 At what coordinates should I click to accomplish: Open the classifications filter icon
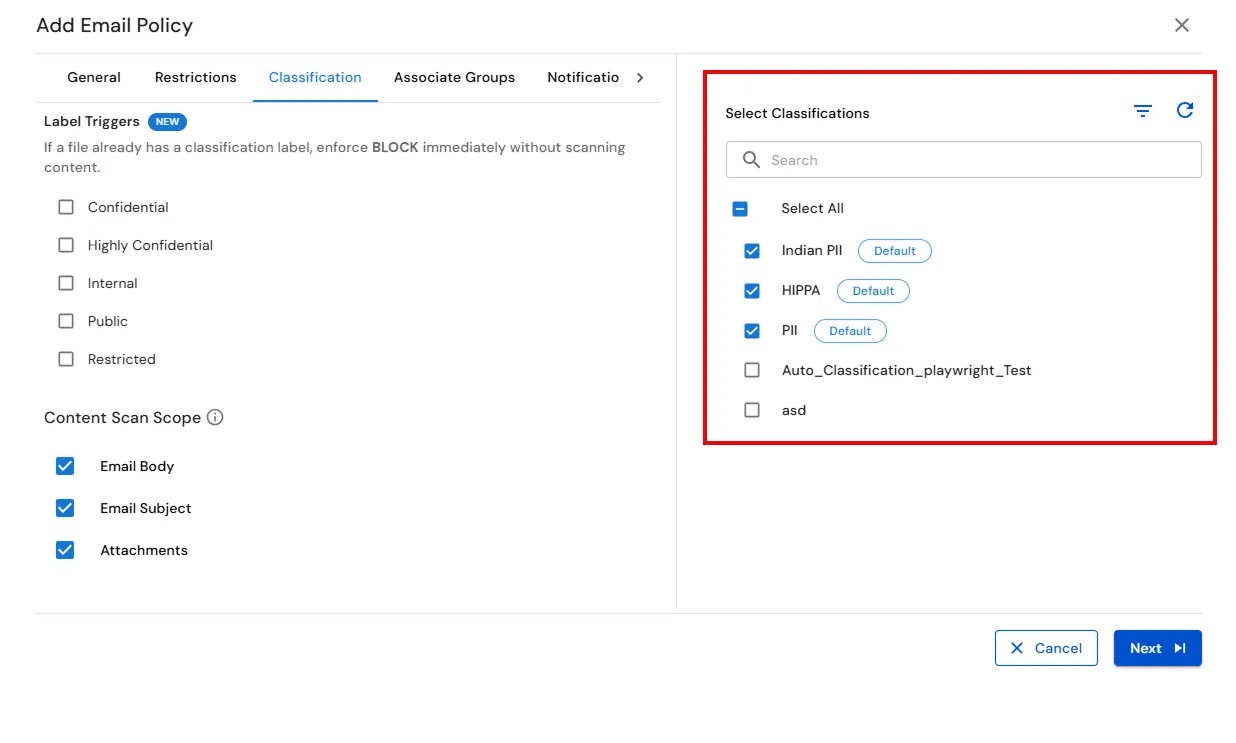1143,111
